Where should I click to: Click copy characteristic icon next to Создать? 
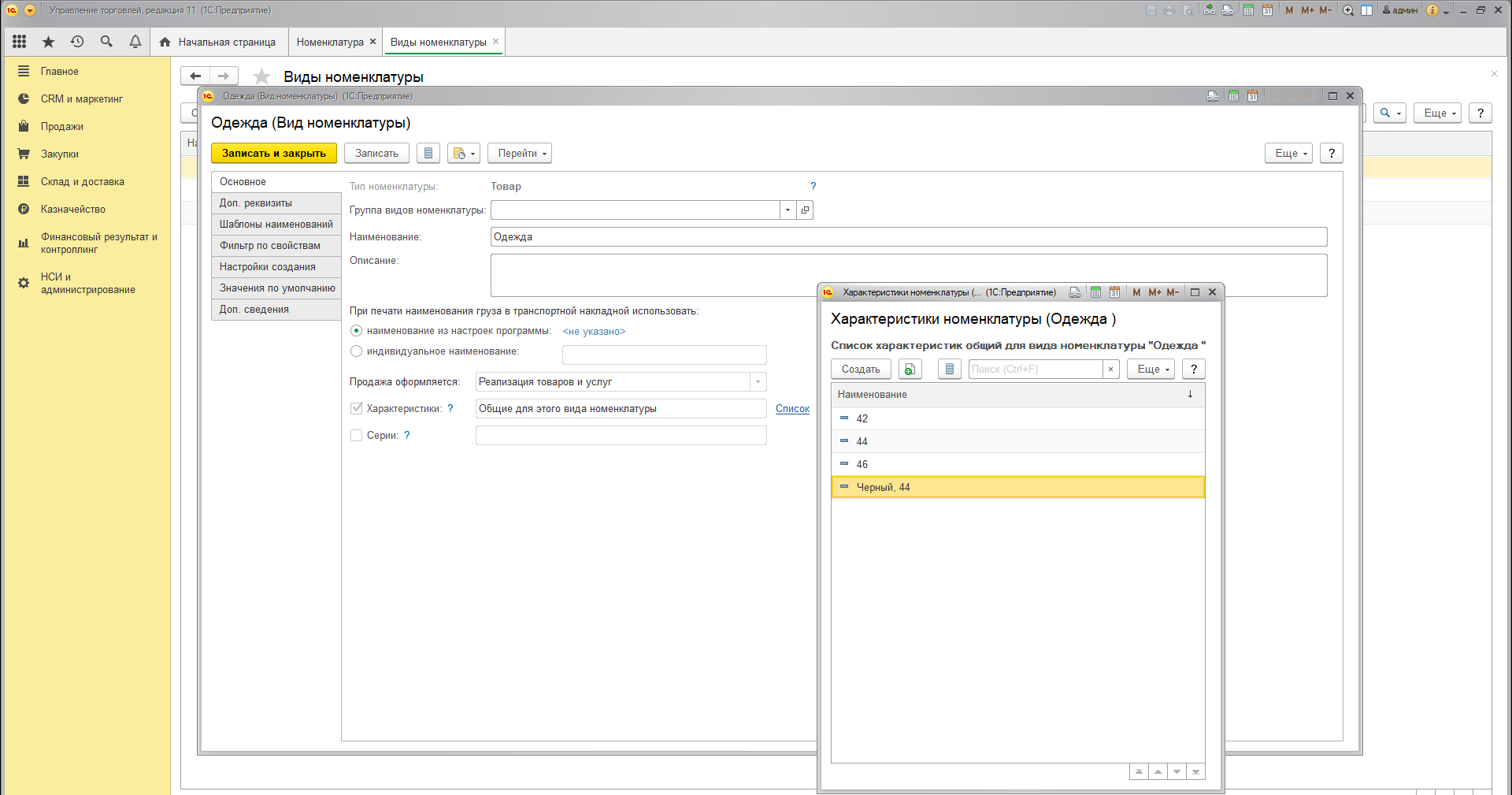point(910,369)
